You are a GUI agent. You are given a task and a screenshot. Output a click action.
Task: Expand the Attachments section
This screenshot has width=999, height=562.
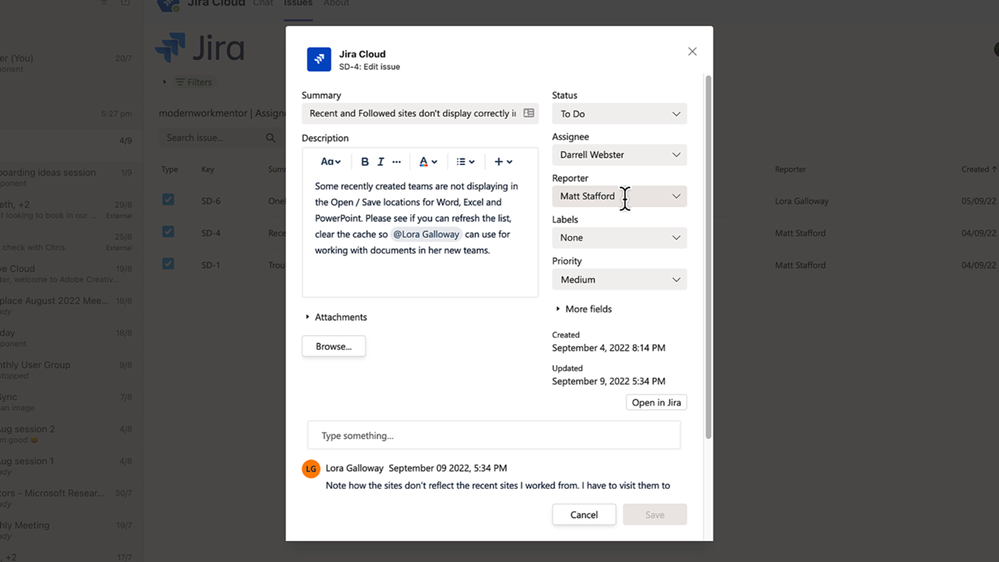pyautogui.click(x=336, y=317)
